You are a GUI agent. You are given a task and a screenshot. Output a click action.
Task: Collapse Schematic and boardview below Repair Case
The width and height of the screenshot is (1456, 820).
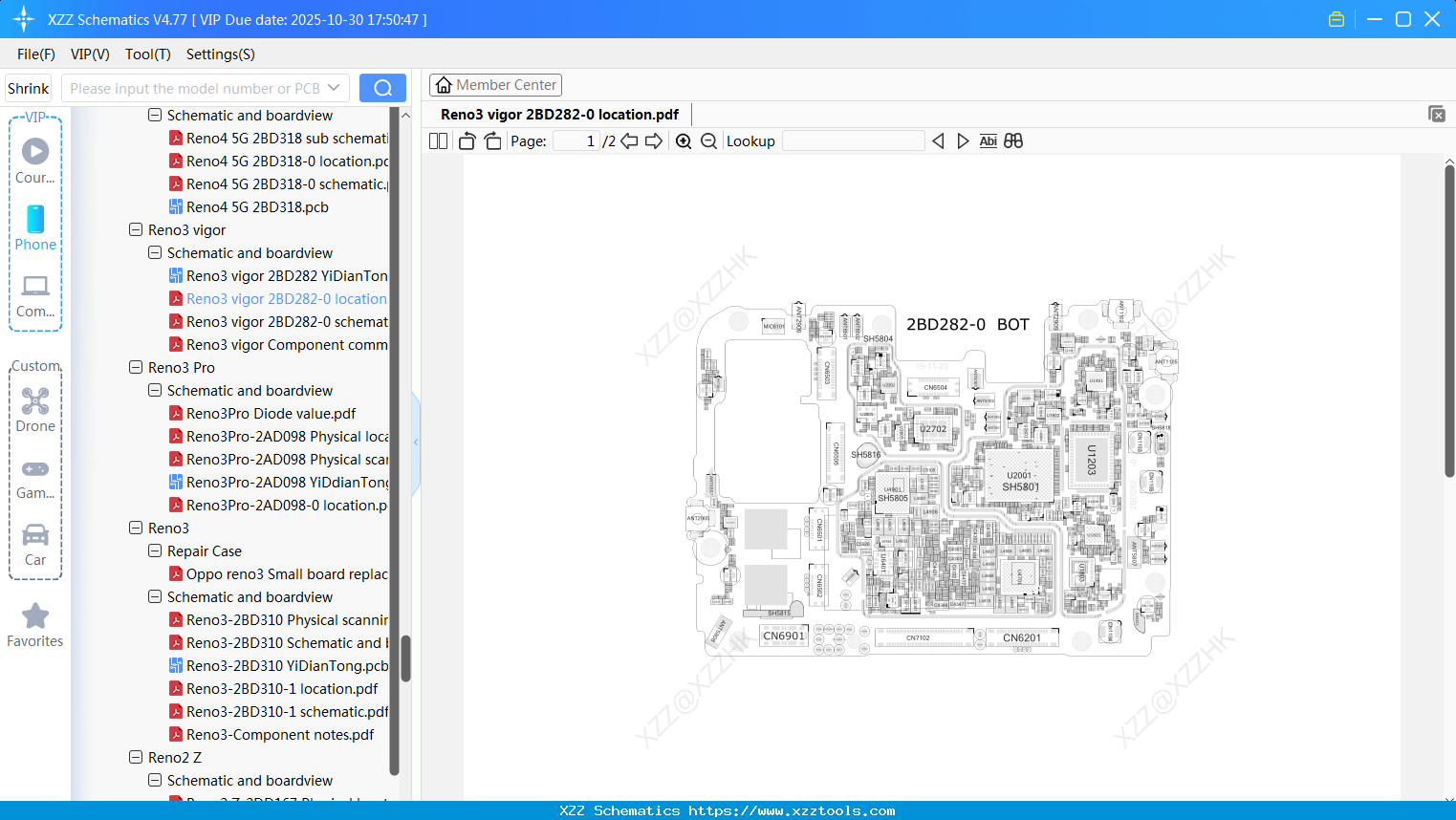(155, 597)
